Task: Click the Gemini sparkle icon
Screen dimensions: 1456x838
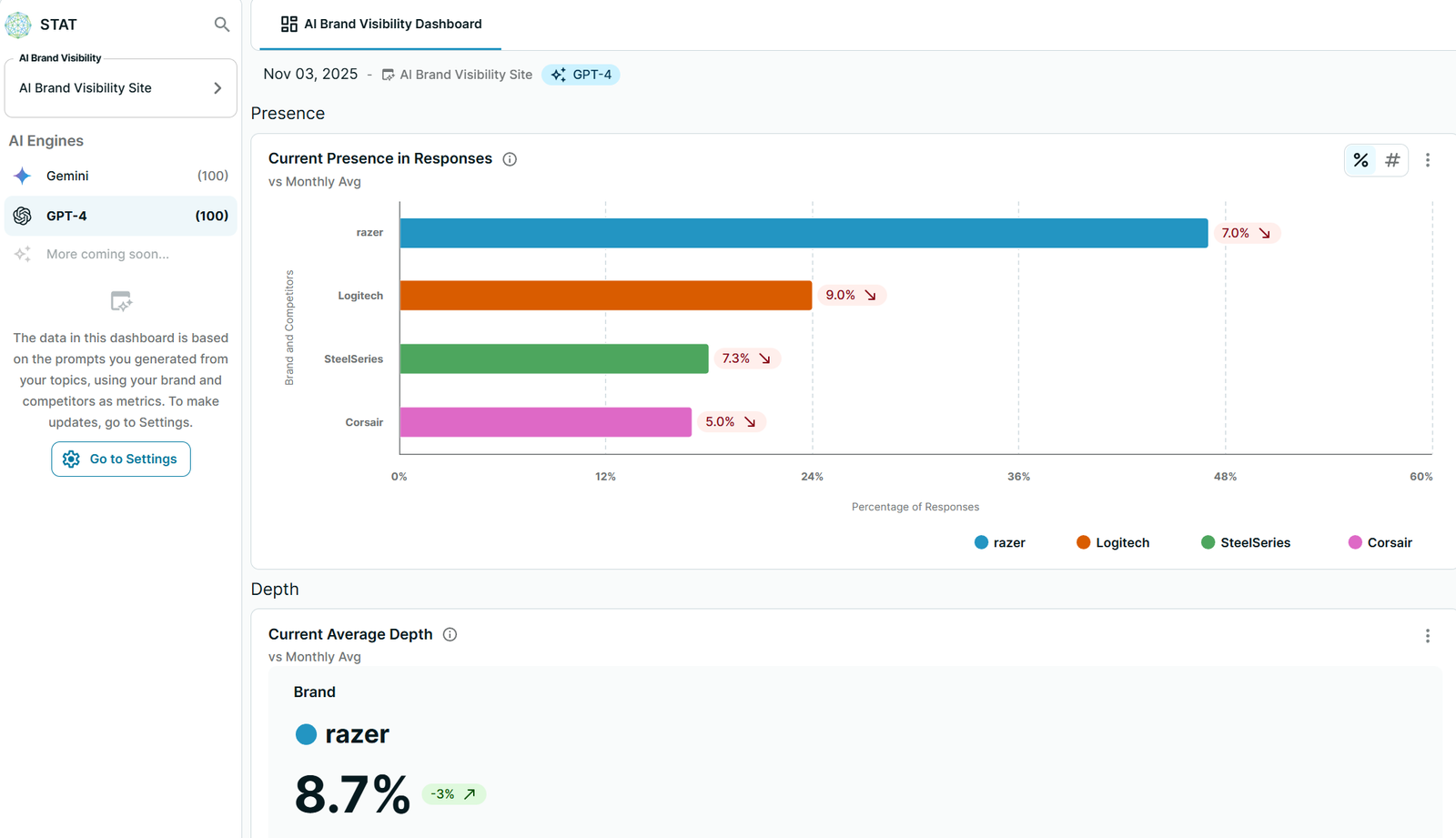Action: pos(23,176)
